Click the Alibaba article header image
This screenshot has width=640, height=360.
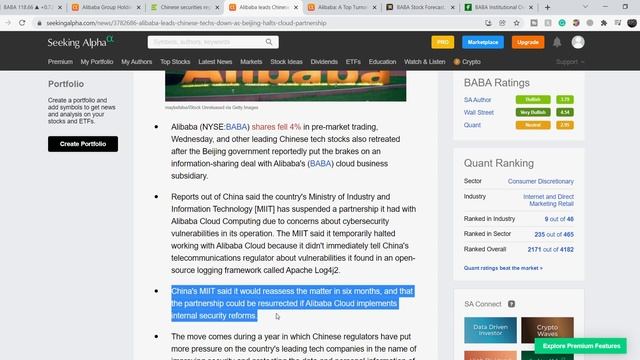click(x=285, y=86)
